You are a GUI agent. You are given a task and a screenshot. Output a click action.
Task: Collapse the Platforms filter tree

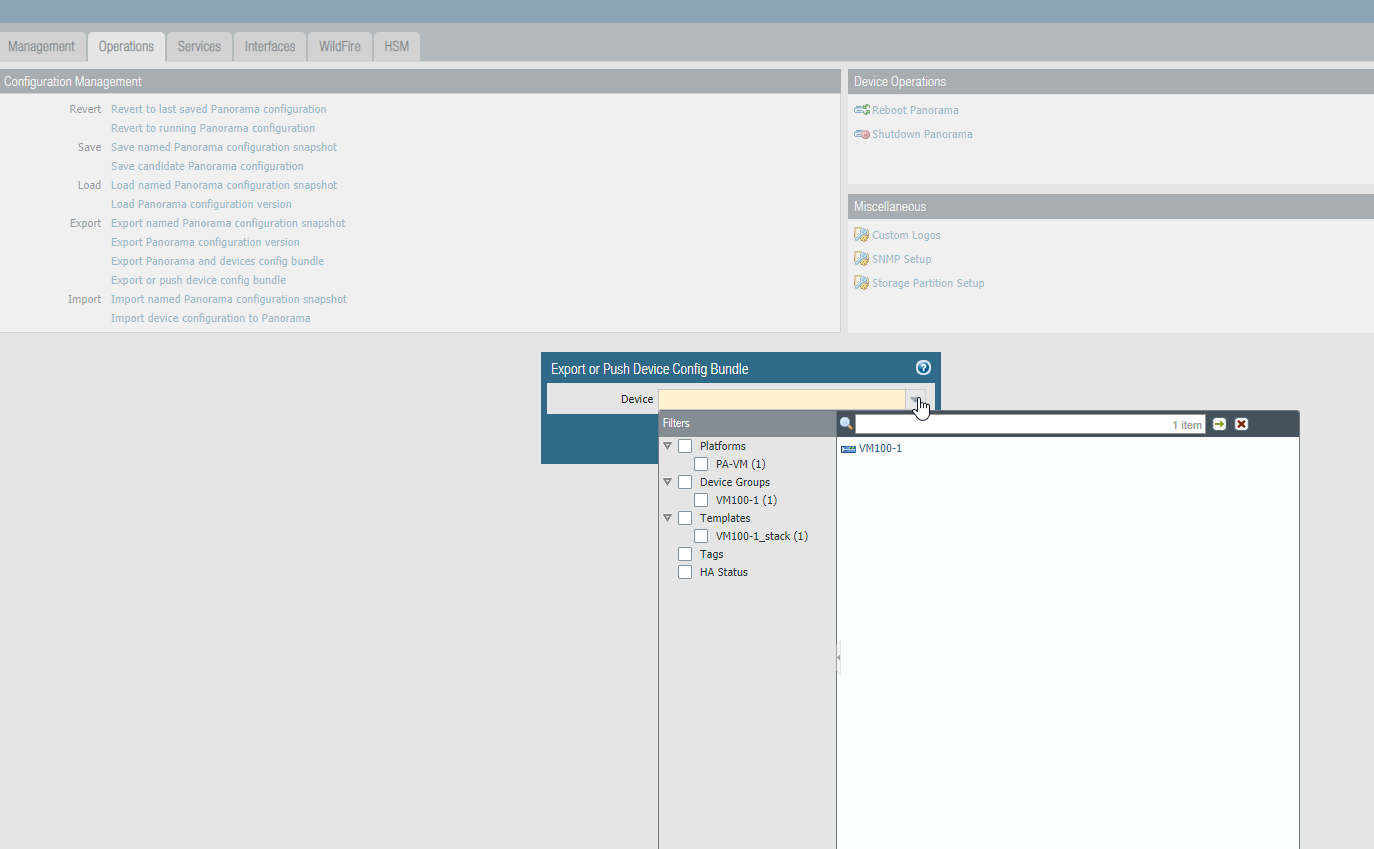pos(668,446)
